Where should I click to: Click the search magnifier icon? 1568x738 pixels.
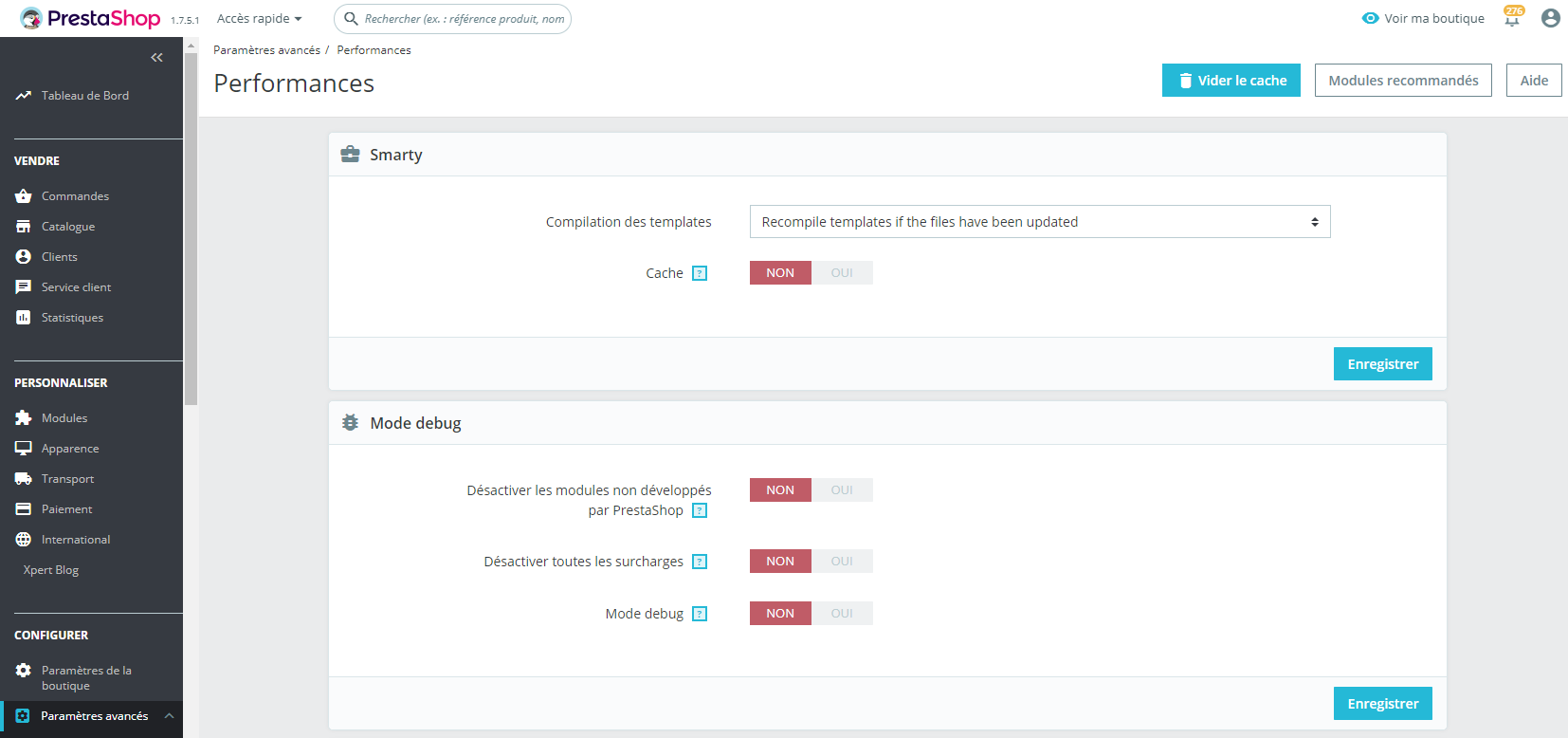351,19
